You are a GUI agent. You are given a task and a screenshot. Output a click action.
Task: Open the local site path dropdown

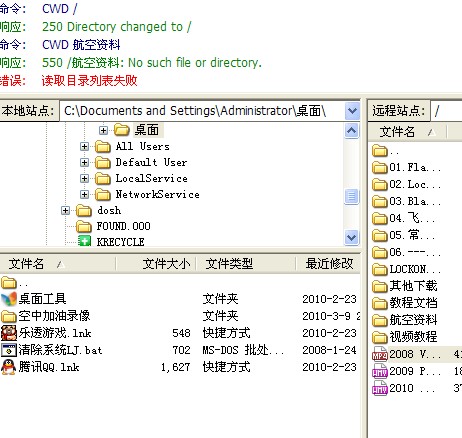(352, 111)
